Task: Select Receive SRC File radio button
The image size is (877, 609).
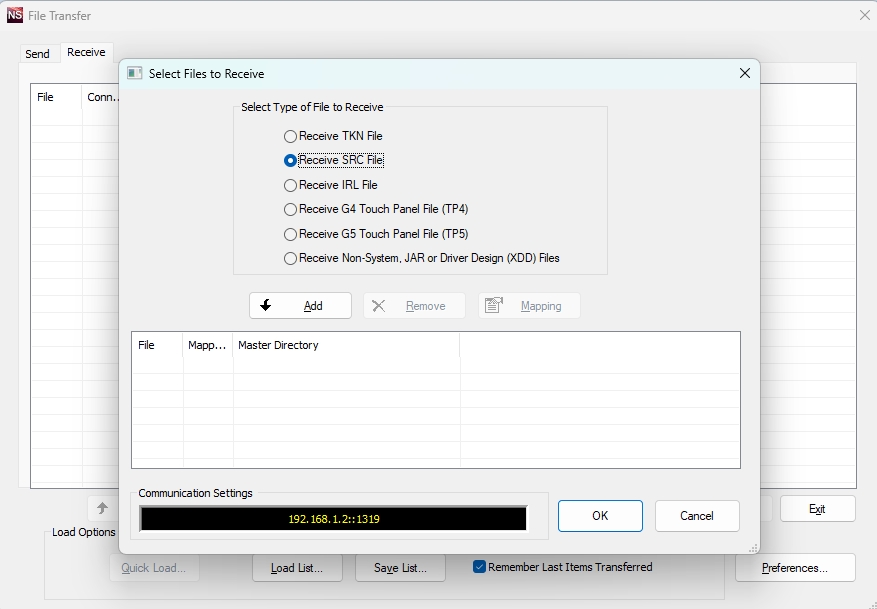Action: pyautogui.click(x=291, y=160)
